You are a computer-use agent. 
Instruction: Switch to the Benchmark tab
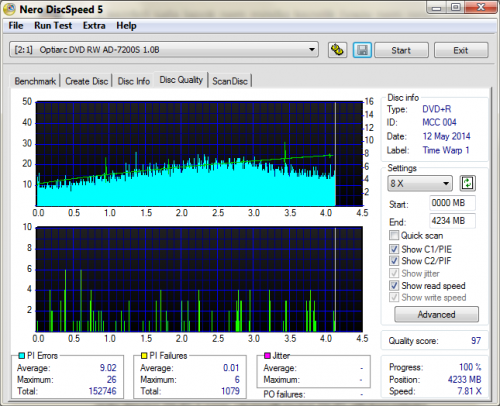pos(35,81)
